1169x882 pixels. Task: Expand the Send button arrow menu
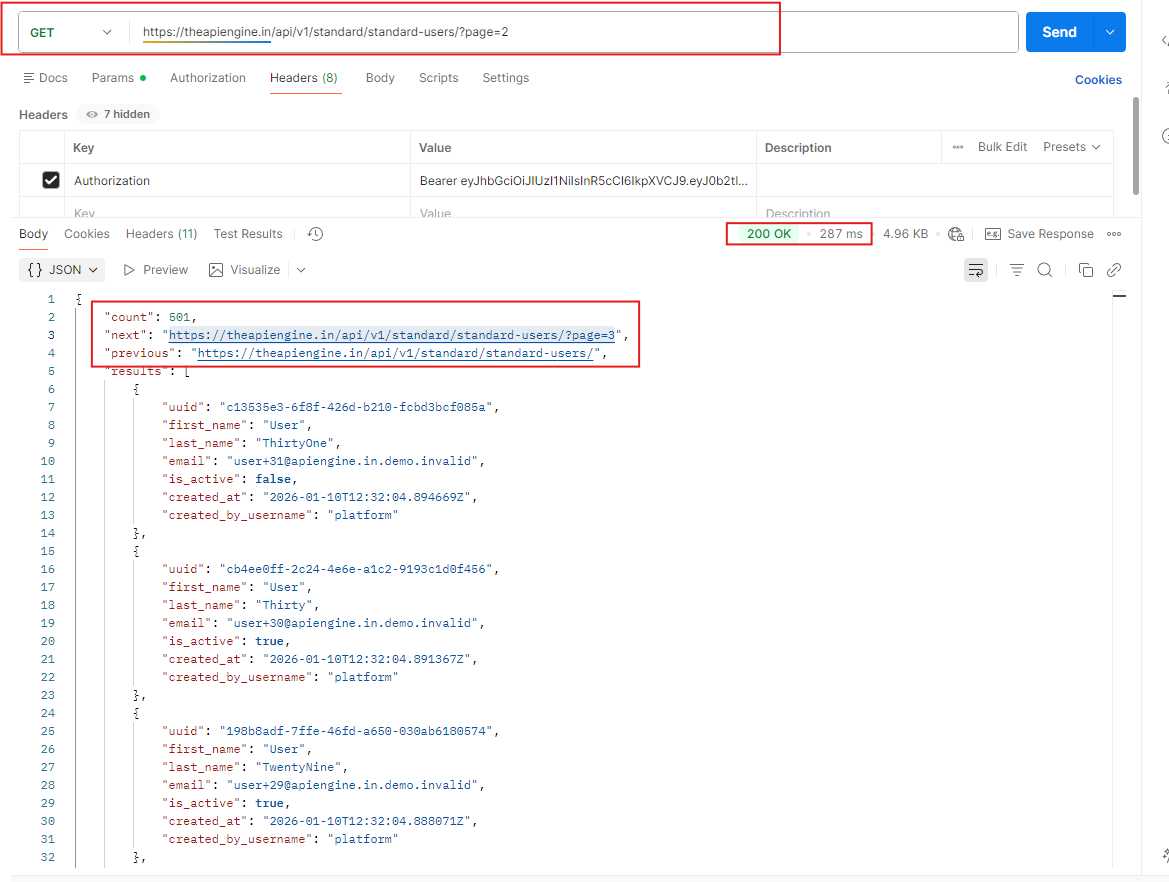pos(1110,32)
